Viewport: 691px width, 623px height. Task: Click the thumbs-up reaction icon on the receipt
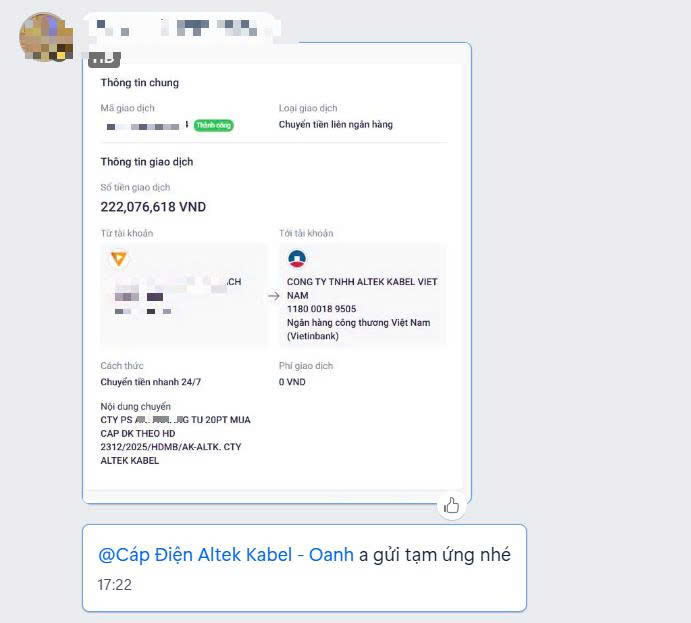451,506
